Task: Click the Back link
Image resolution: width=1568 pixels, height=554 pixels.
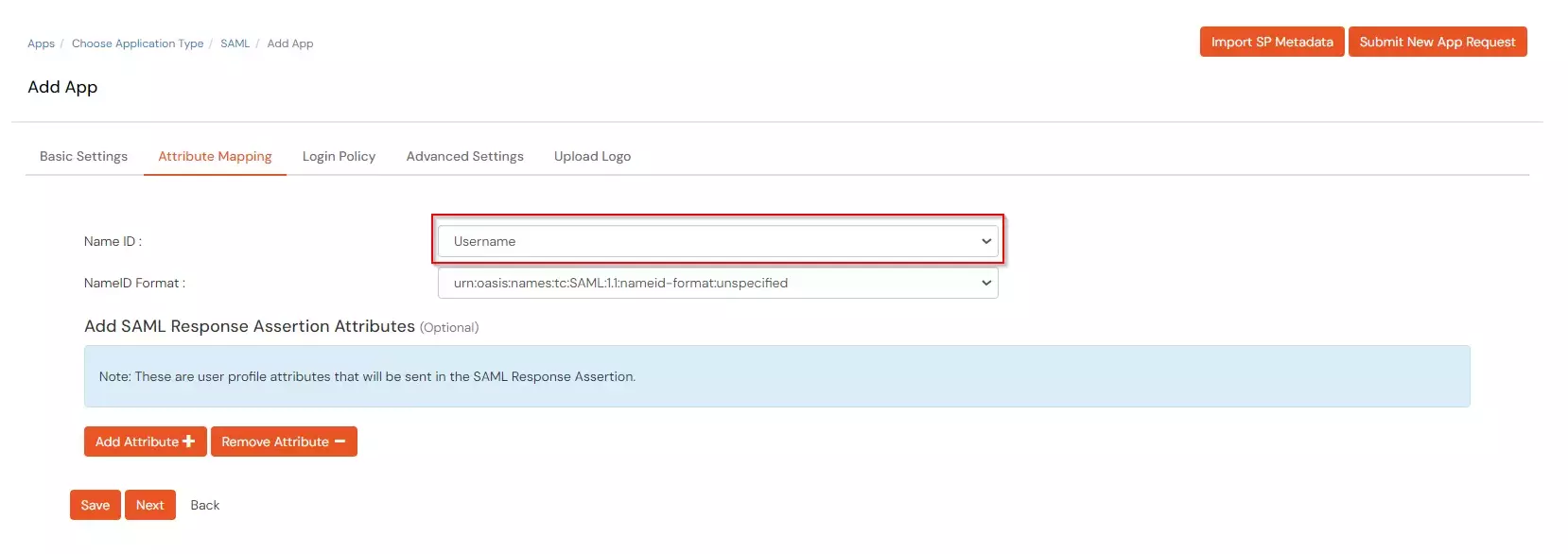Action: click(204, 505)
